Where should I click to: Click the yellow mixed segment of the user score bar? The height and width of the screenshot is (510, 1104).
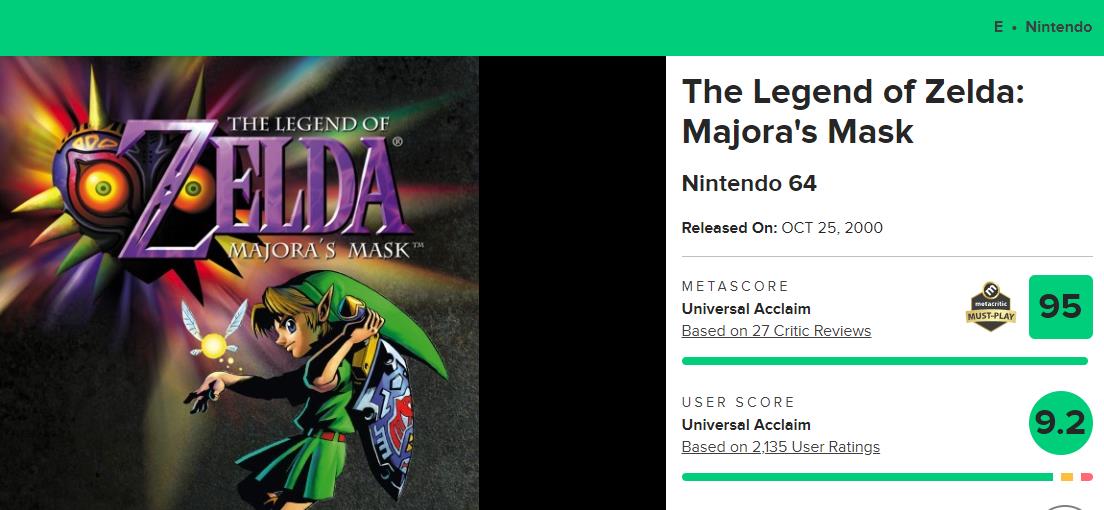tap(1066, 477)
